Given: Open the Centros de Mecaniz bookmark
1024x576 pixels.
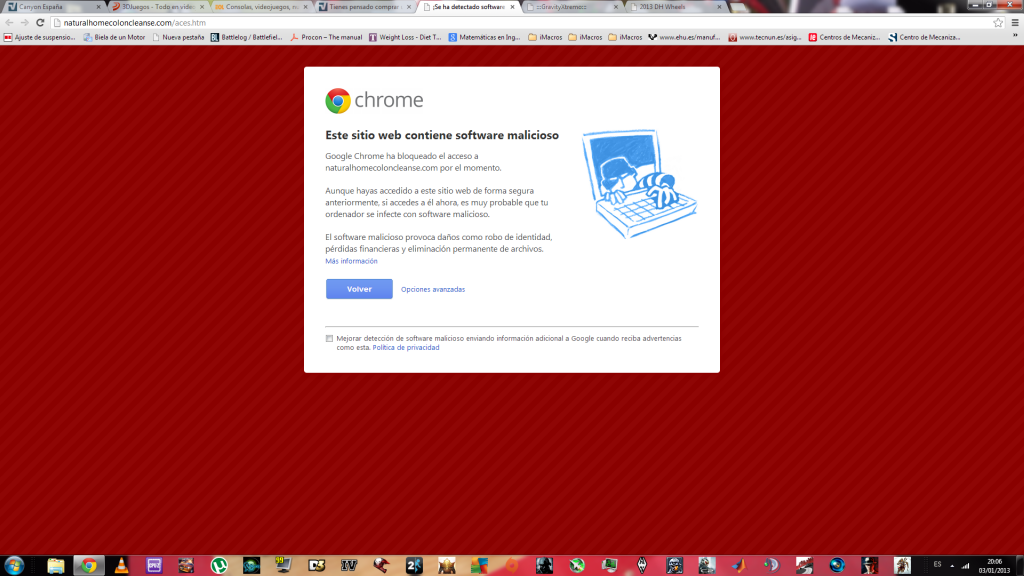Looking at the screenshot, I should 844,37.
